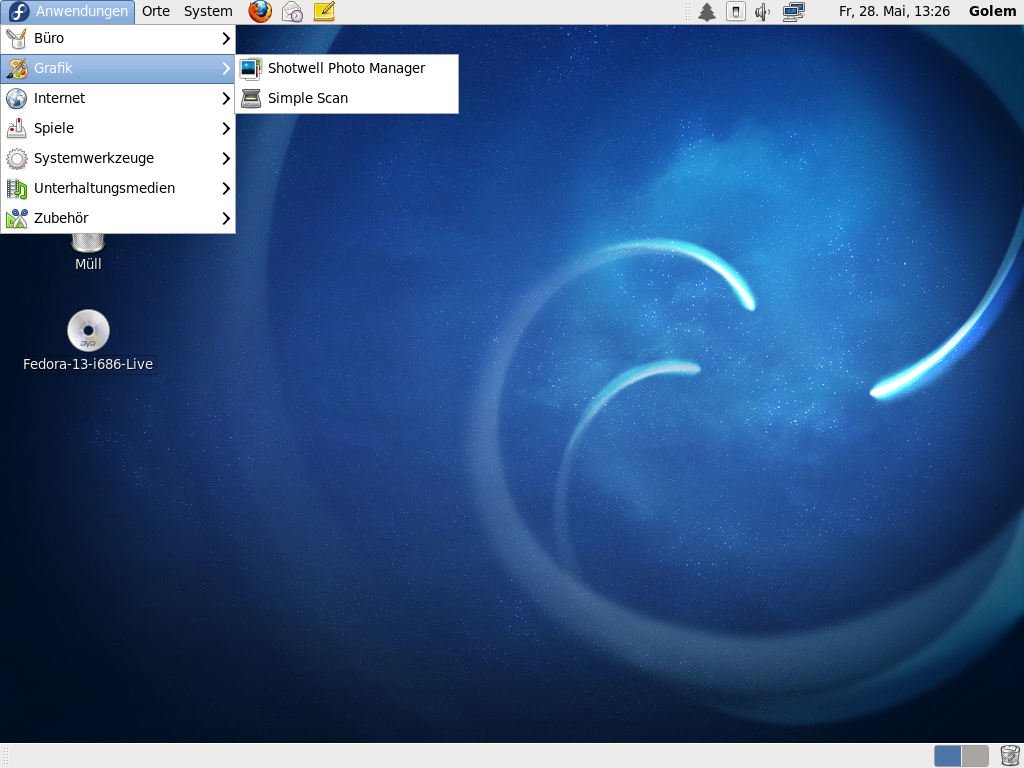
Task: Expand the arrow next to Spiele
Action: tap(226, 128)
